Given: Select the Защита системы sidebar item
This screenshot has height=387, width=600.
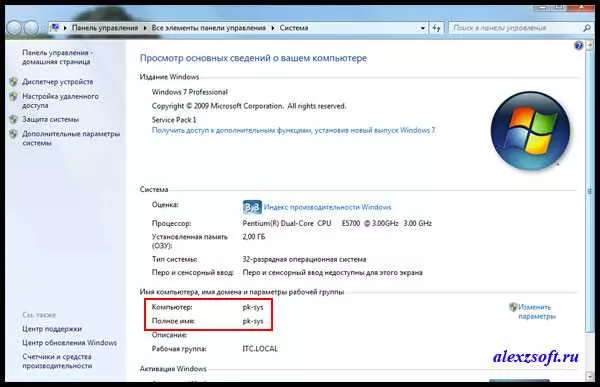Looking at the screenshot, I should pyautogui.click(x=51, y=119).
